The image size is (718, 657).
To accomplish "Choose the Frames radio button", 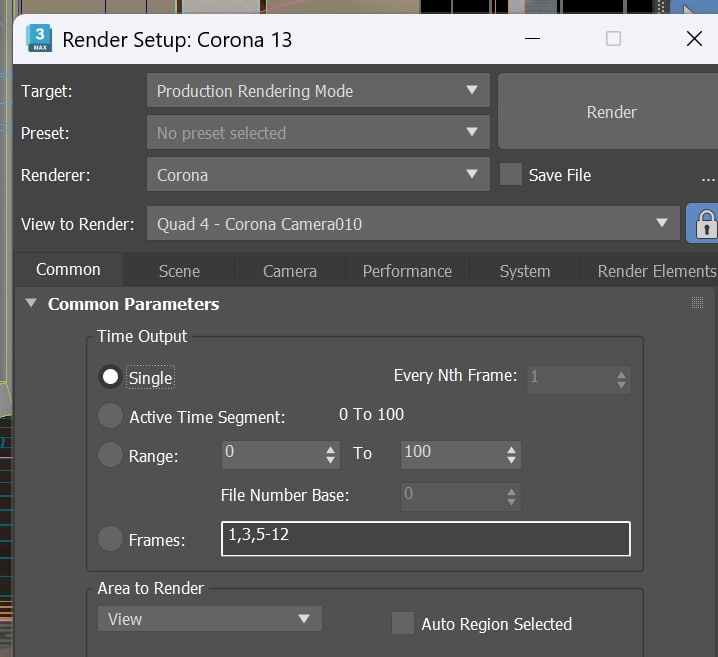I will [110, 539].
